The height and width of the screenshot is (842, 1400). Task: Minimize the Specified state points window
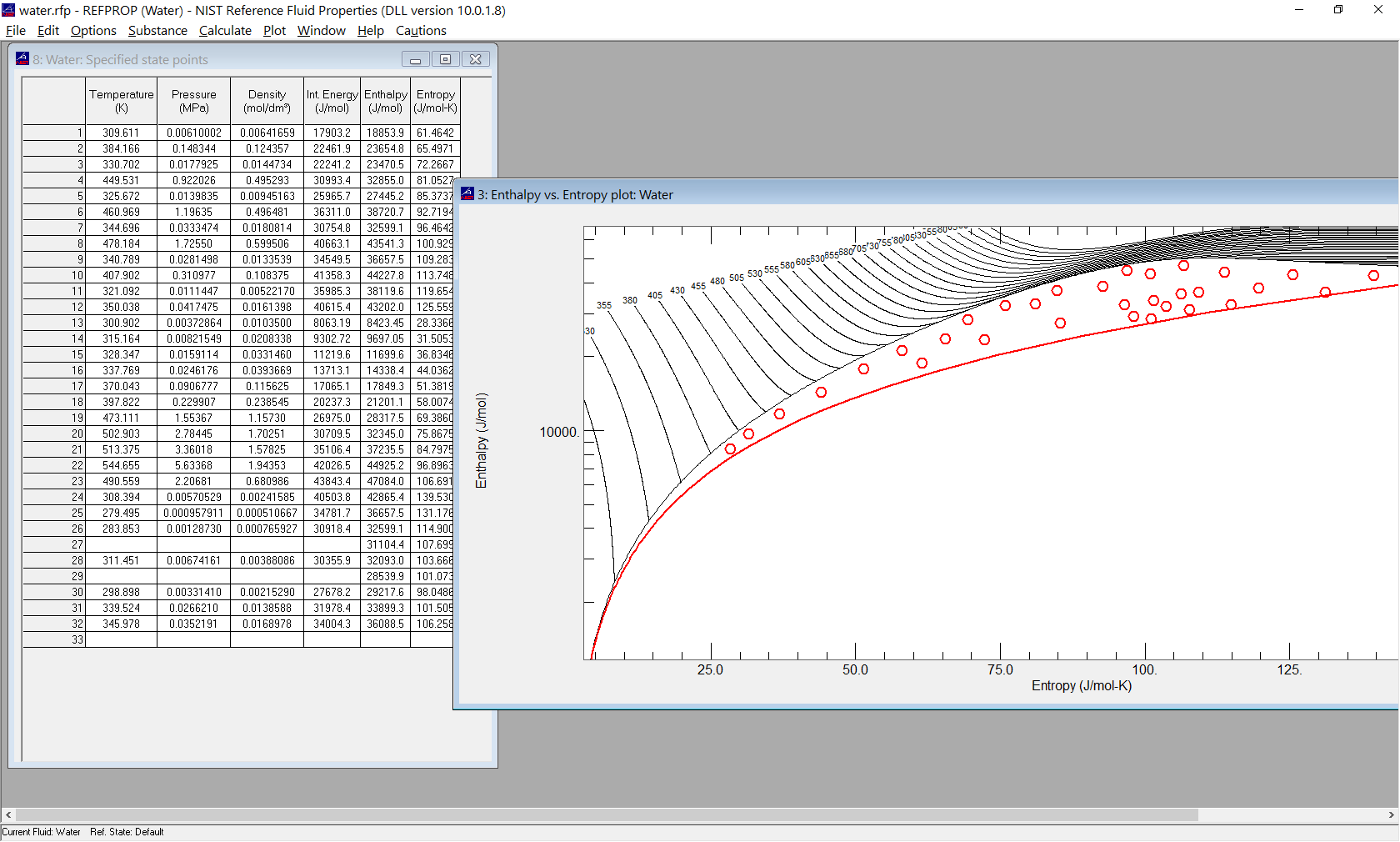click(x=416, y=59)
